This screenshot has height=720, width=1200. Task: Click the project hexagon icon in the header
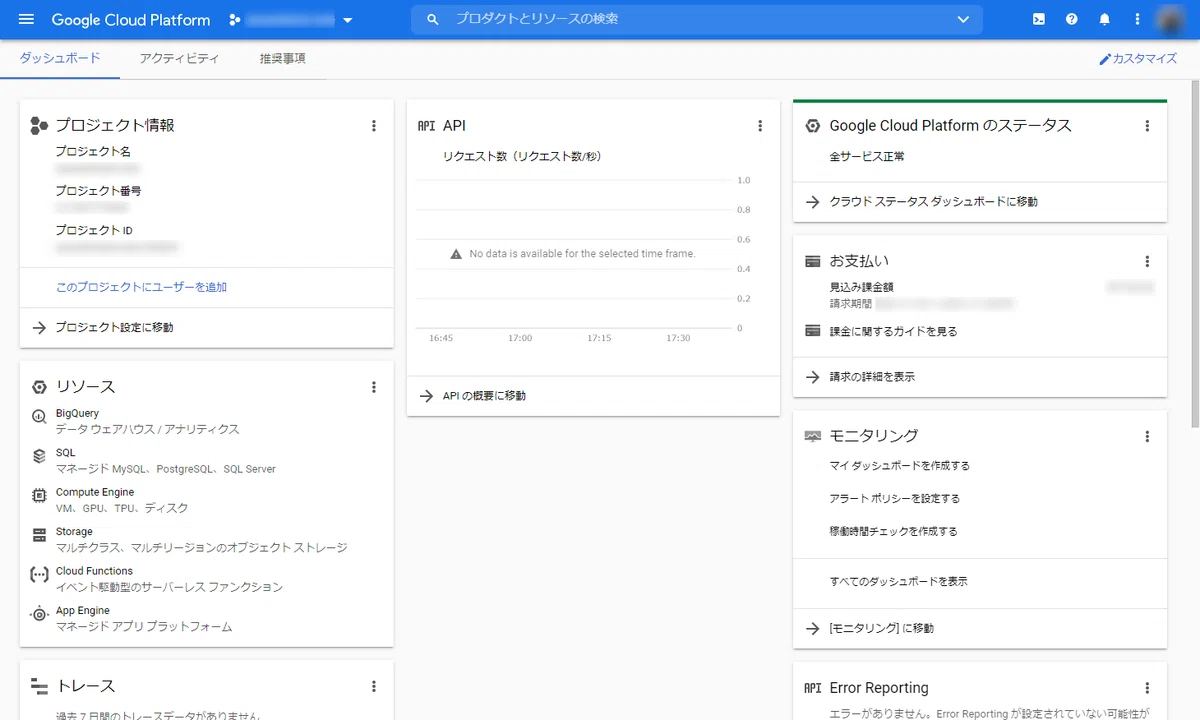click(235, 19)
